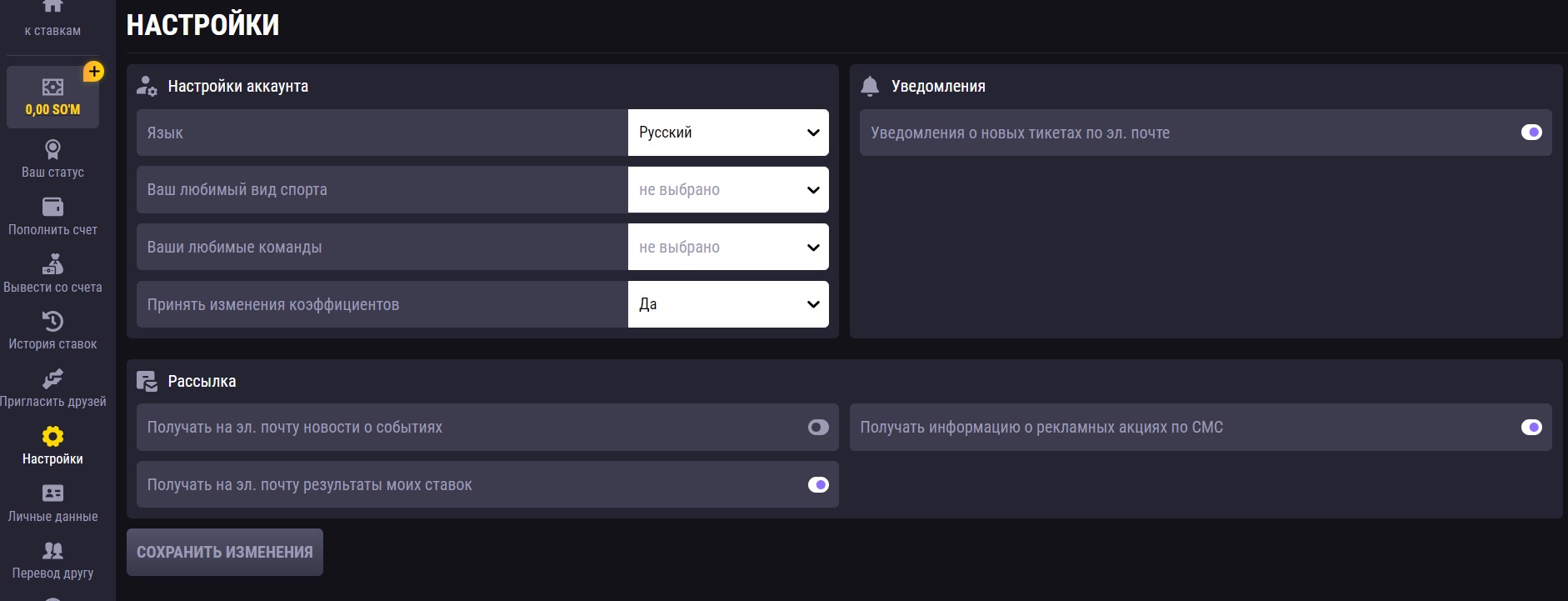Click «Ваш любимый вид спорта» label
This screenshot has height=601, width=1568.
pyautogui.click(x=237, y=189)
